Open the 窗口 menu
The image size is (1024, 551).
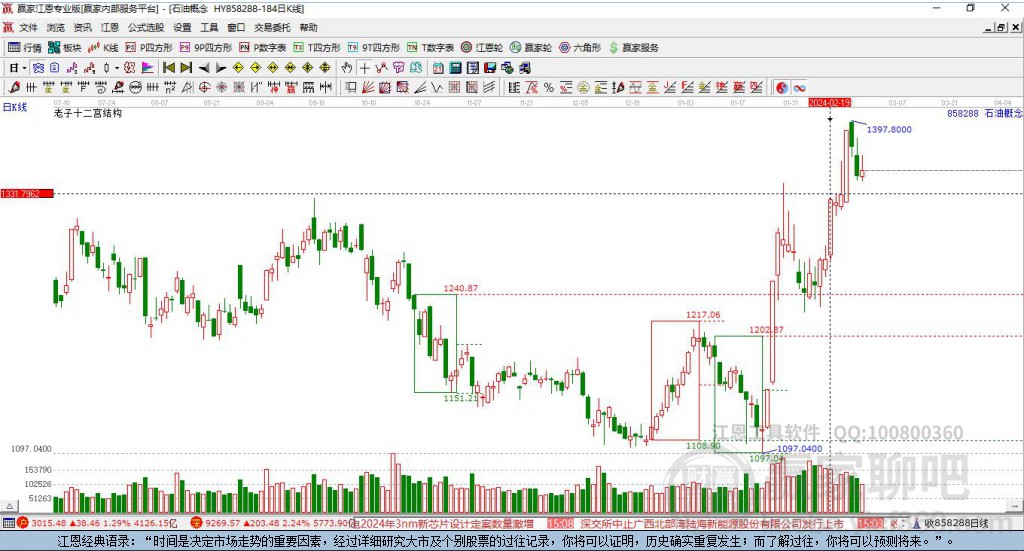tap(236, 27)
